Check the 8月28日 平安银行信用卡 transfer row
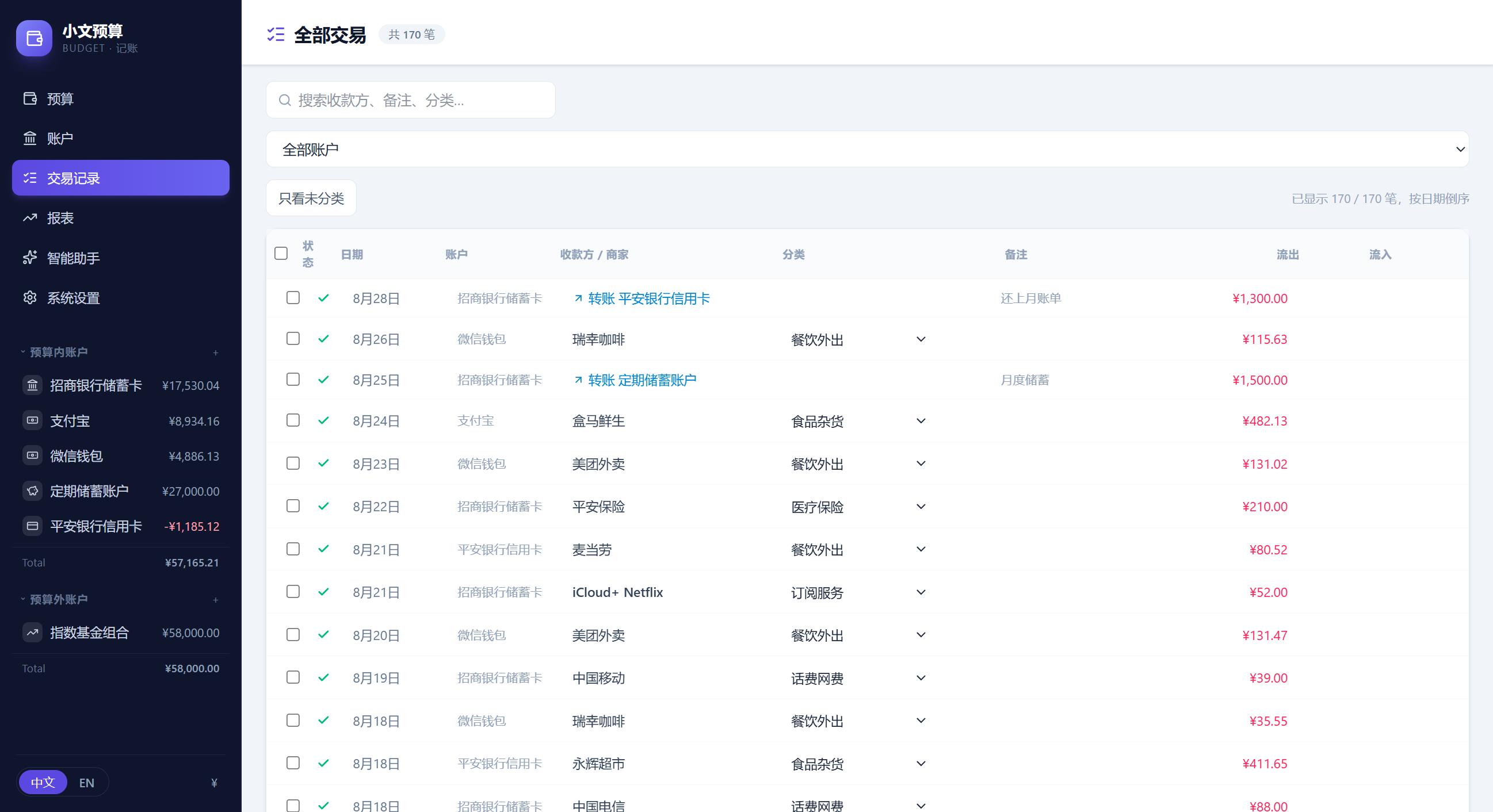This screenshot has height=812, width=1493. 293,298
